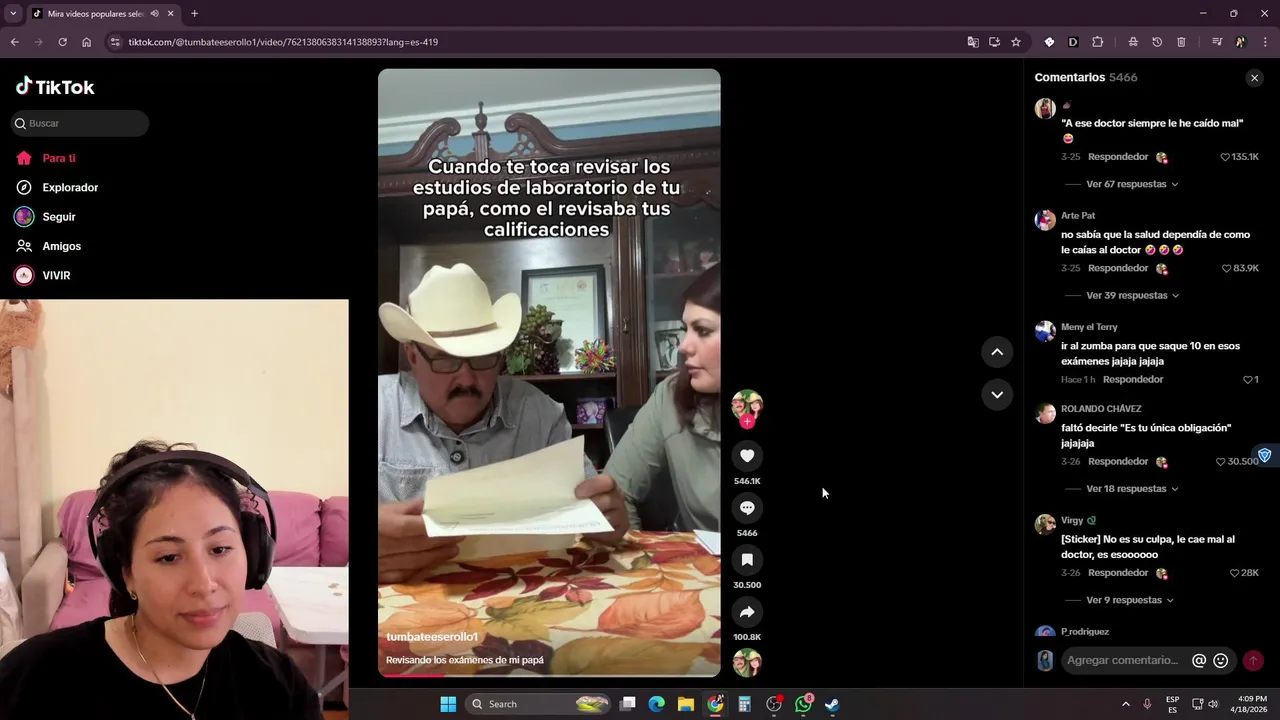Follow the creator via the red plus badge
The image size is (1280, 720).
pyautogui.click(x=747, y=422)
